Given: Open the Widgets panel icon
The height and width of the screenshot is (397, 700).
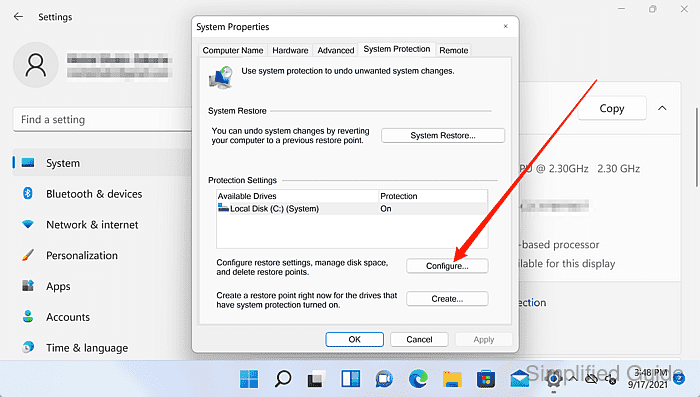Looking at the screenshot, I should (351, 379).
